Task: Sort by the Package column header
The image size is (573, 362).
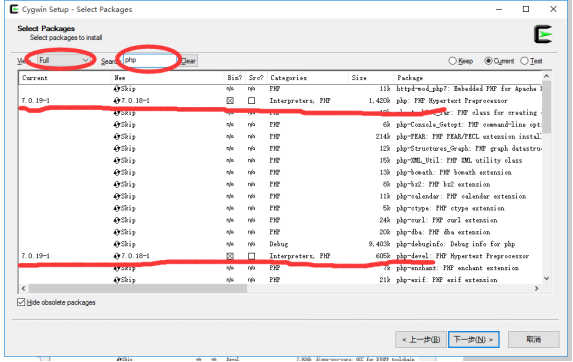Action: coord(468,78)
